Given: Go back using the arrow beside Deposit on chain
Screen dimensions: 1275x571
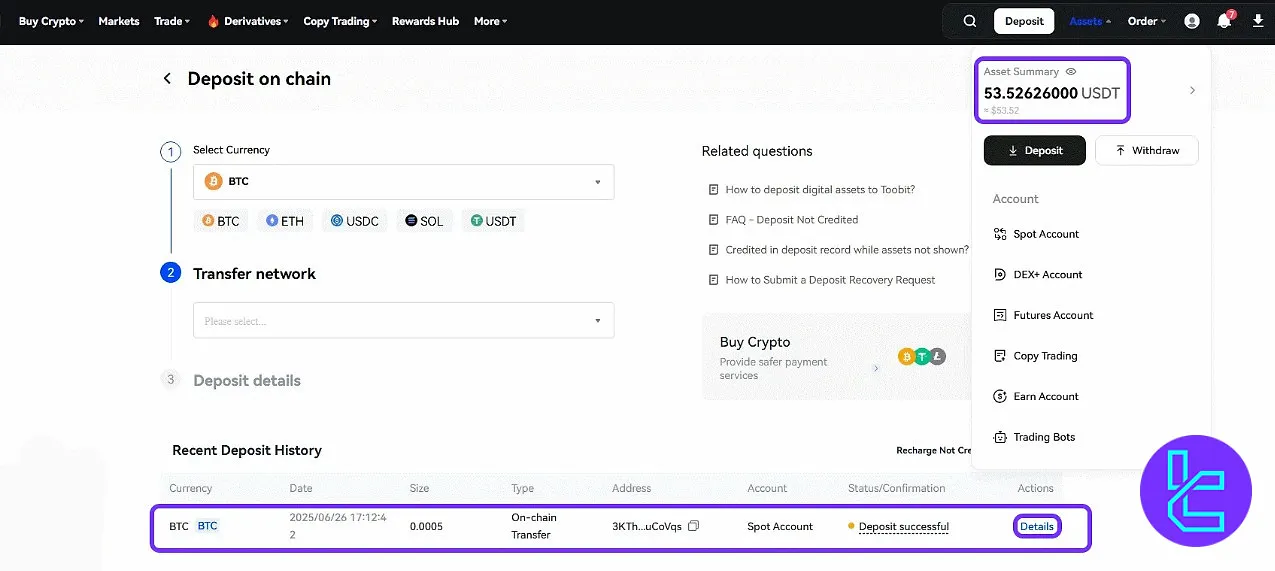Looking at the screenshot, I should tap(167, 79).
